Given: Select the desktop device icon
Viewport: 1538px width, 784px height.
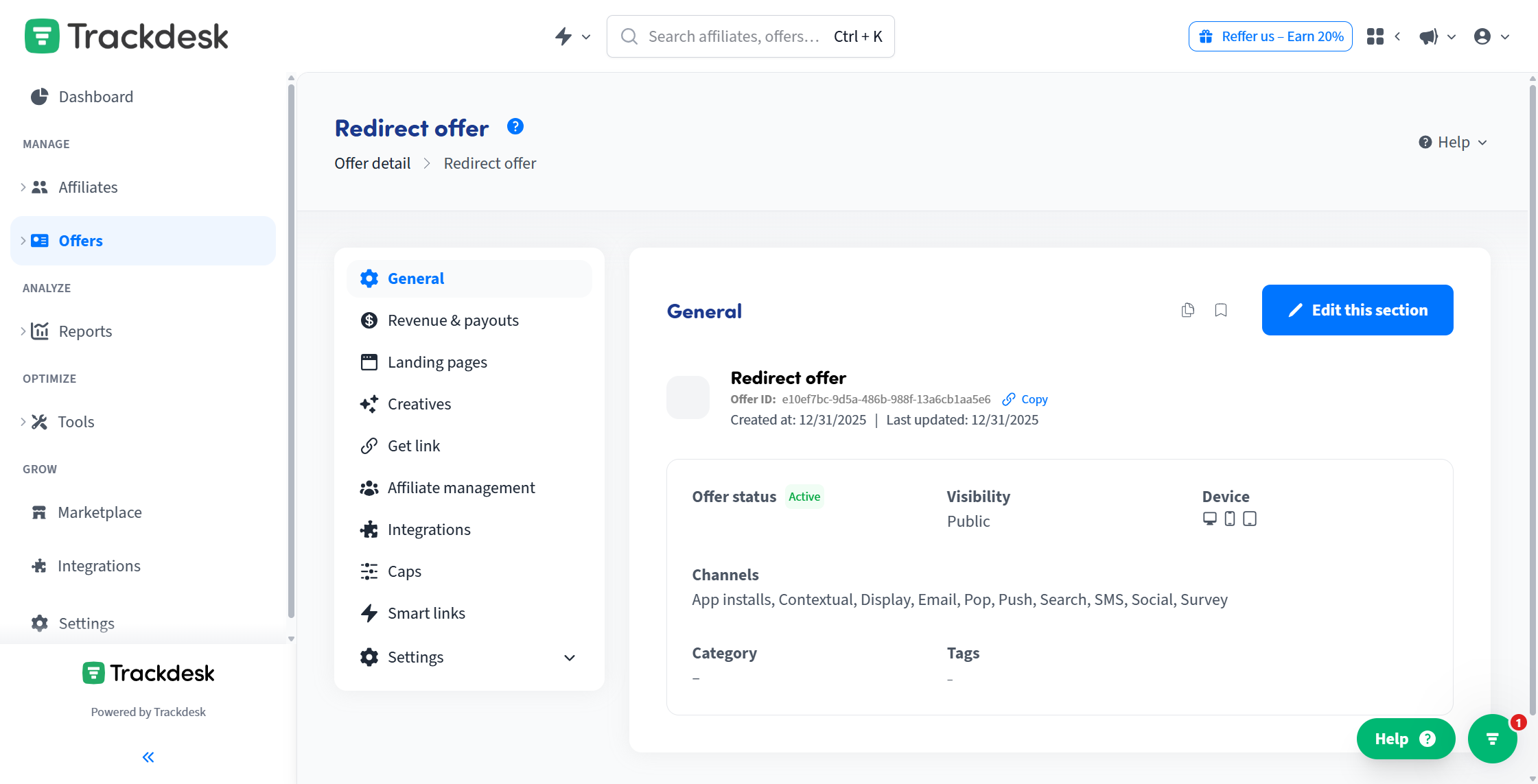Looking at the screenshot, I should pos(1209,519).
